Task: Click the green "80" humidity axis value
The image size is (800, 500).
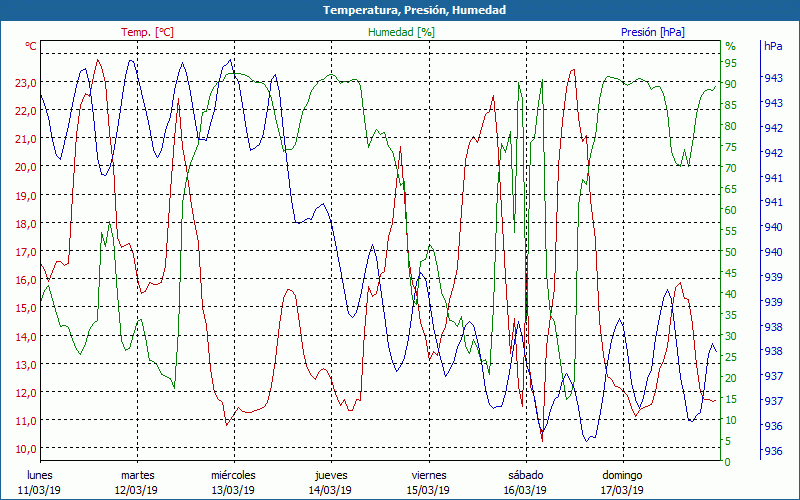Action: (731, 126)
